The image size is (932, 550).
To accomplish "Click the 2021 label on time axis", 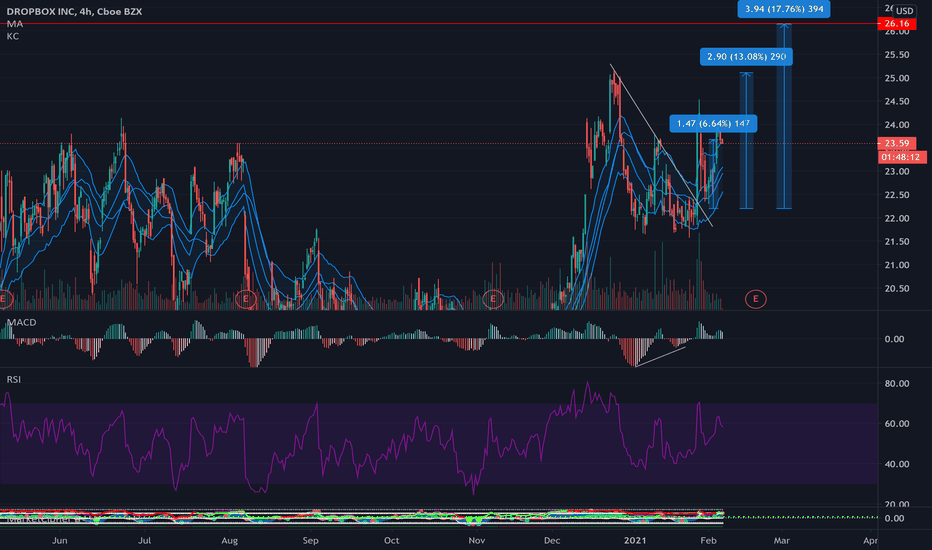I will (x=635, y=540).
